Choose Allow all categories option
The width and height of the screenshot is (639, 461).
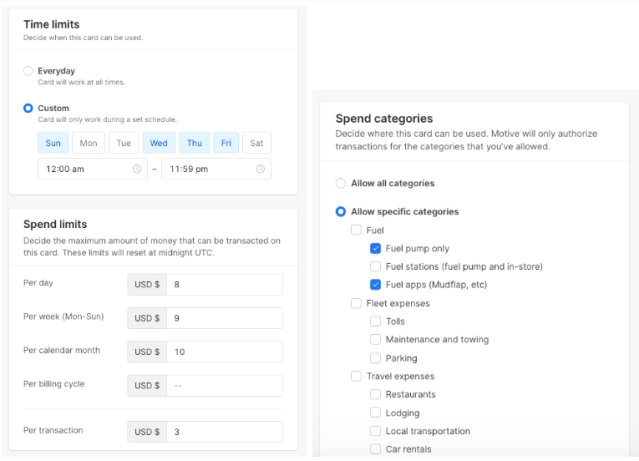click(341, 184)
